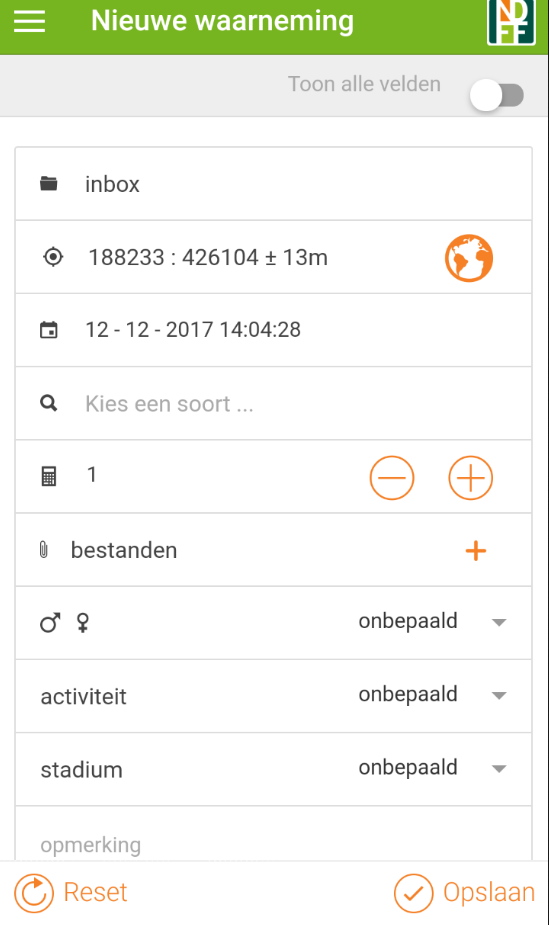Select the inbox folder row
This screenshot has height=925, width=549.
[274, 184]
